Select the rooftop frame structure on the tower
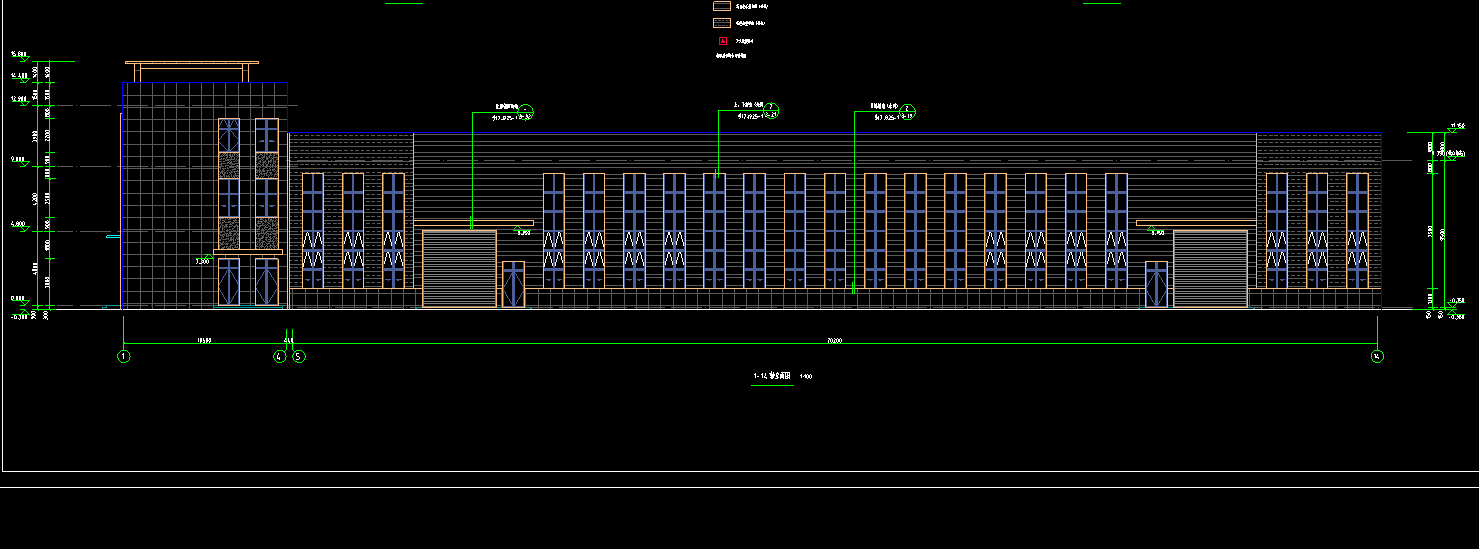Image resolution: width=1479 pixels, height=549 pixels. click(190, 71)
